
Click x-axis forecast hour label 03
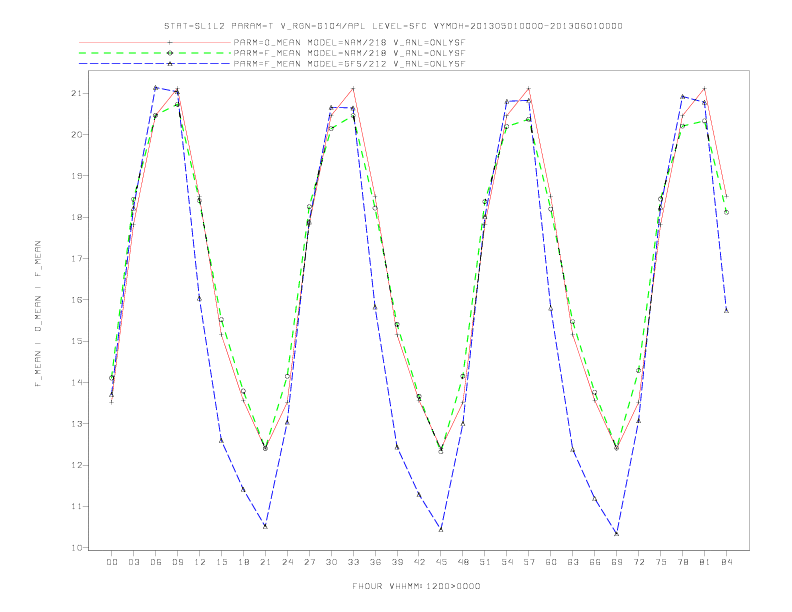[x=134, y=562]
